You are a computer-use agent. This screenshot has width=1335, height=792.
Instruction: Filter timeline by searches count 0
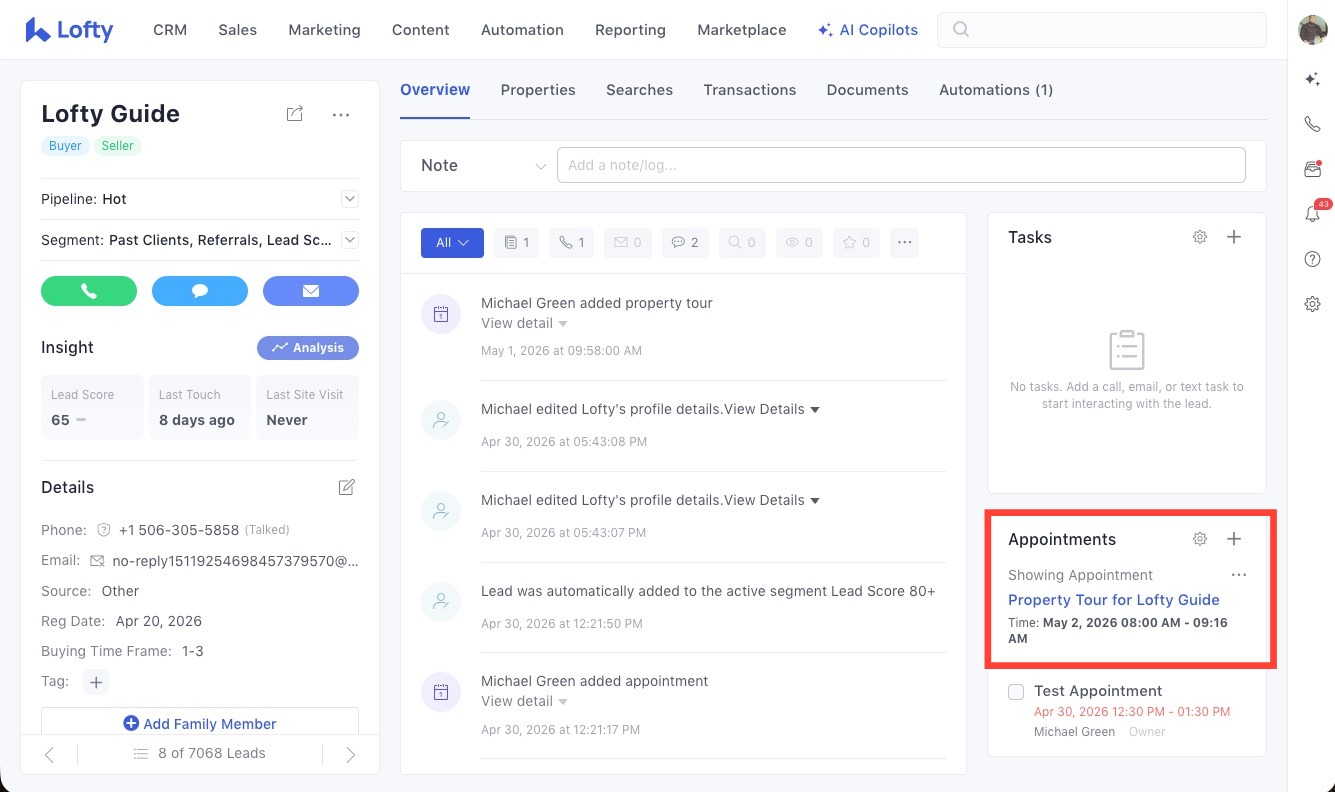click(742, 242)
